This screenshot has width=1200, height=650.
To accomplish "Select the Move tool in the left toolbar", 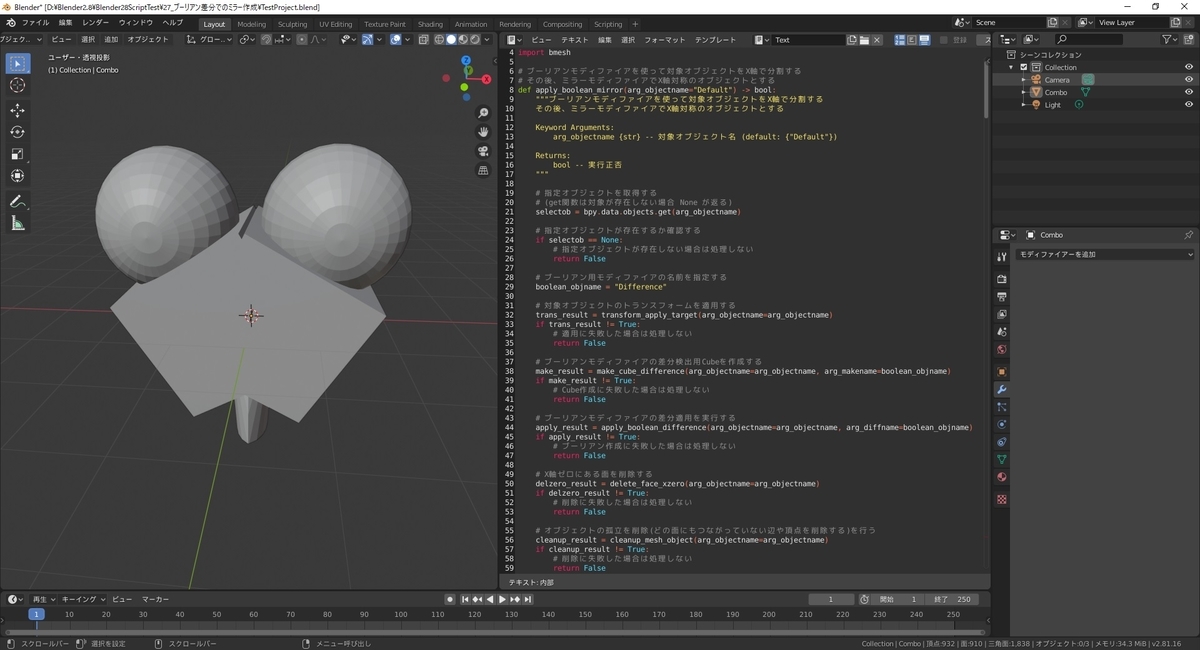I will (17, 110).
